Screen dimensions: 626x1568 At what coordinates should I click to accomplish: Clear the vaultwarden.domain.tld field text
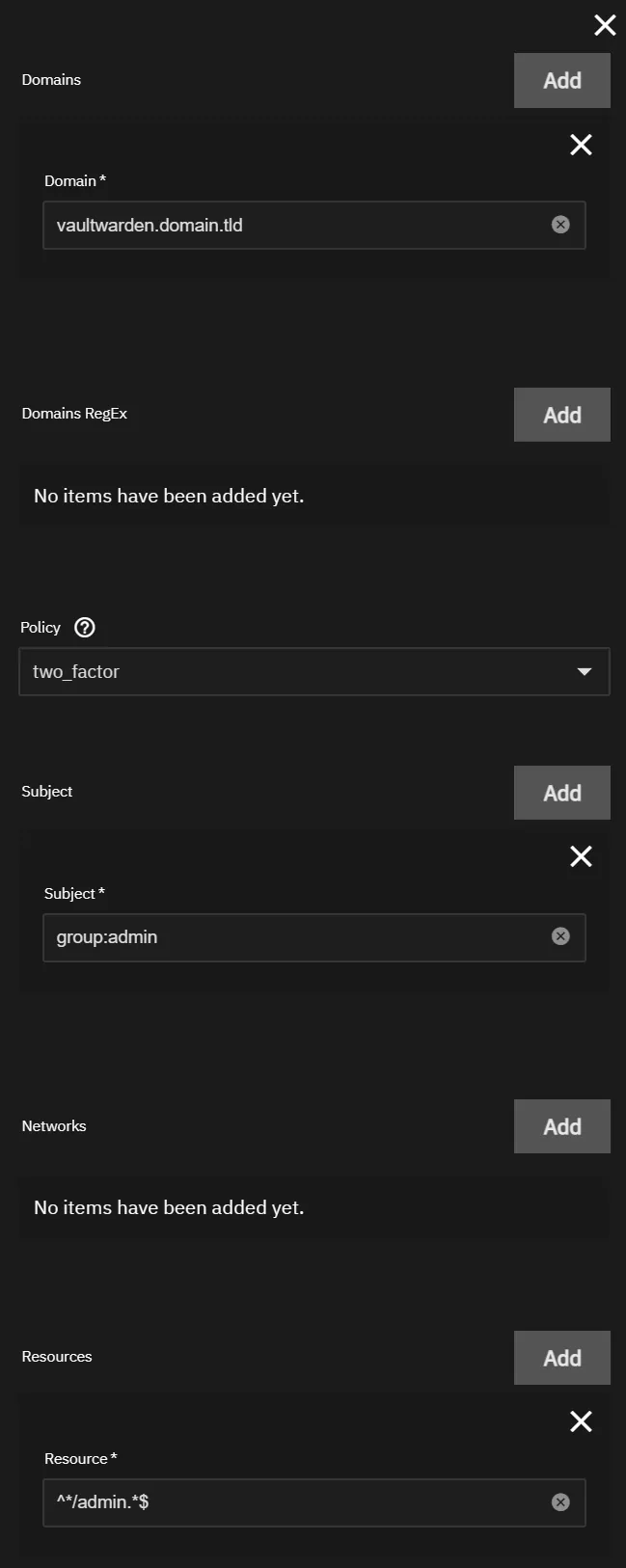click(x=560, y=225)
